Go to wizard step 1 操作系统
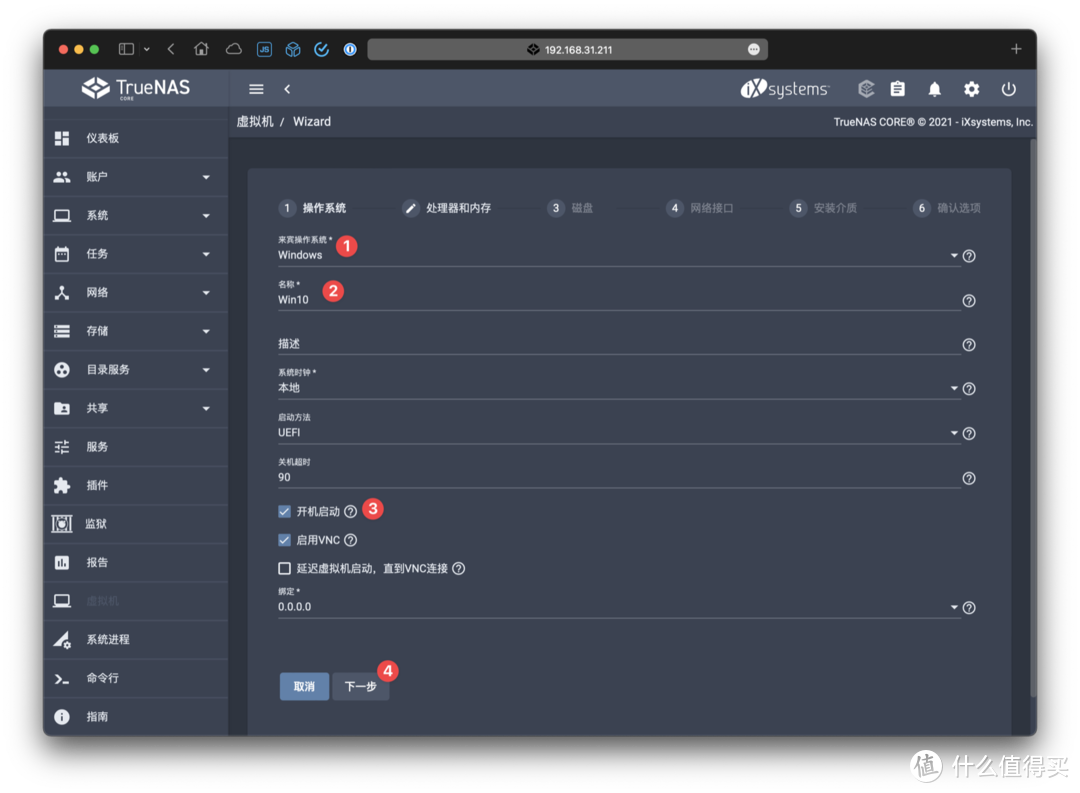1080x793 pixels. tap(312, 208)
